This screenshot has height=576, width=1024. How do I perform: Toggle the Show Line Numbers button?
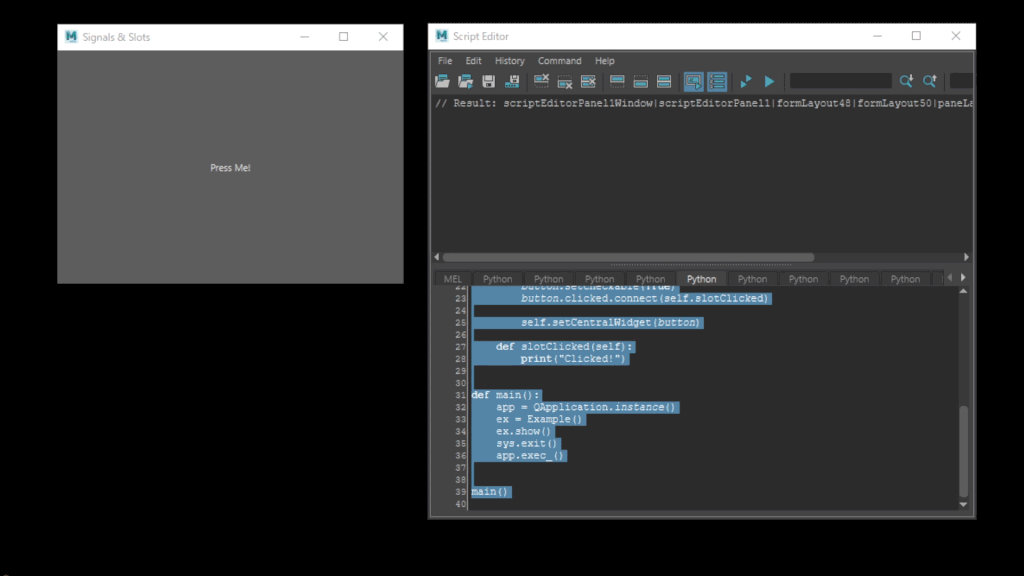pos(717,81)
